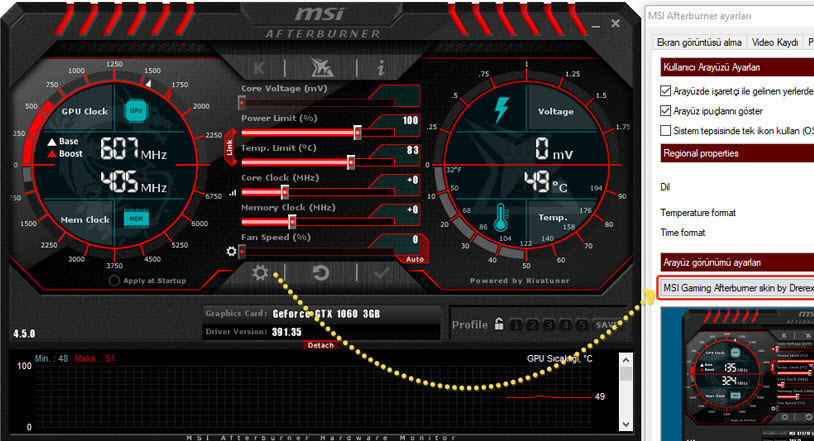
Task: Switch to the Video Kaydı tab
Action: coord(774,42)
